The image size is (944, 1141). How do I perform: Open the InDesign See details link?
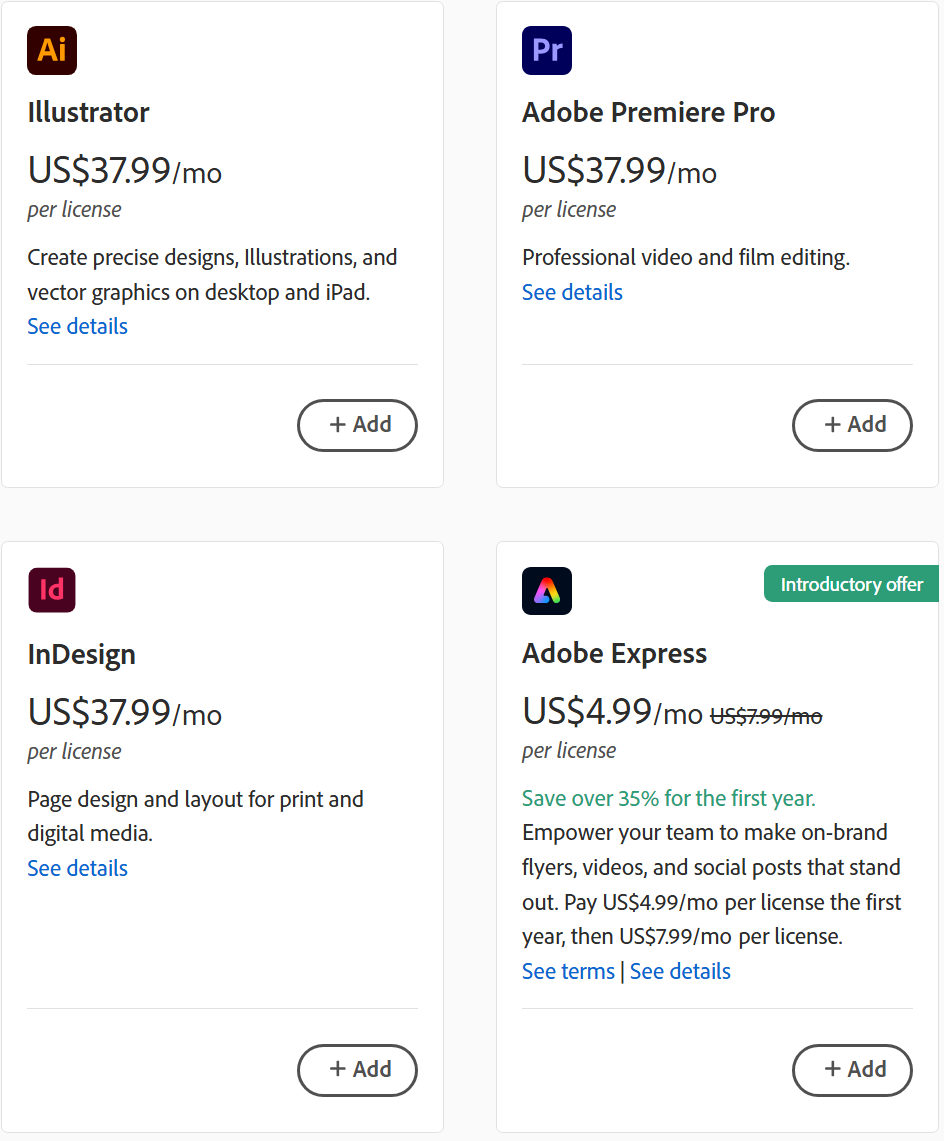coord(78,868)
